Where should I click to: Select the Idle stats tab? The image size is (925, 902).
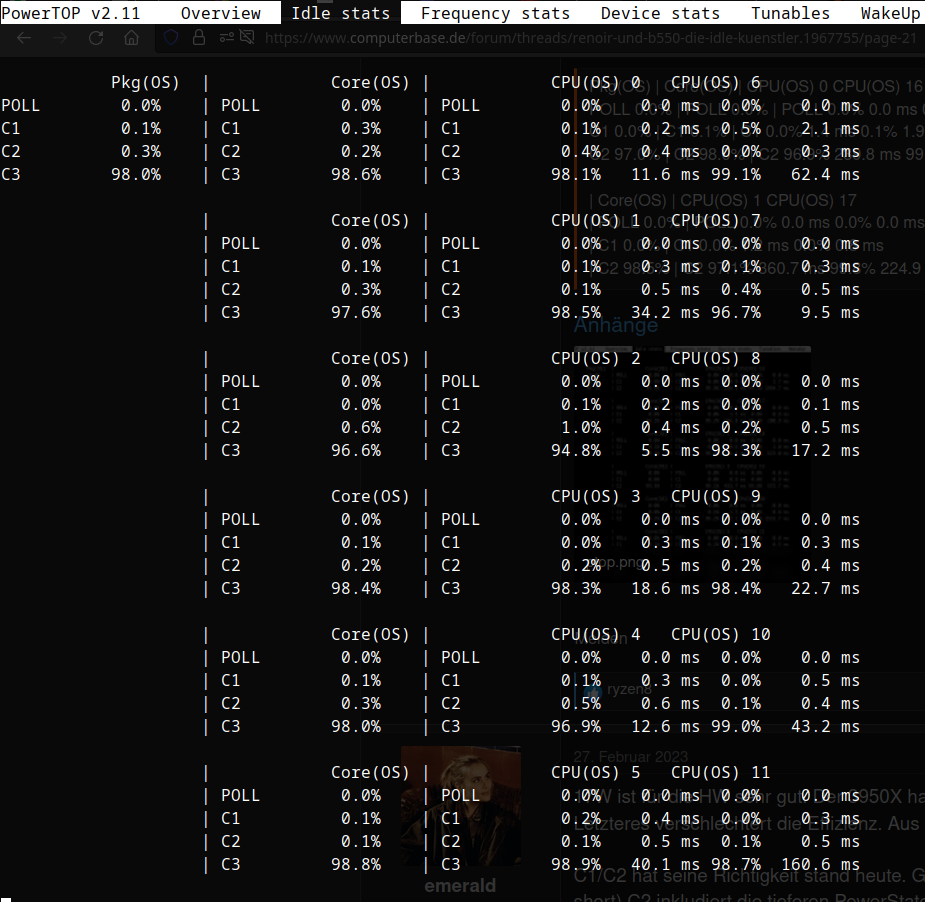340,13
